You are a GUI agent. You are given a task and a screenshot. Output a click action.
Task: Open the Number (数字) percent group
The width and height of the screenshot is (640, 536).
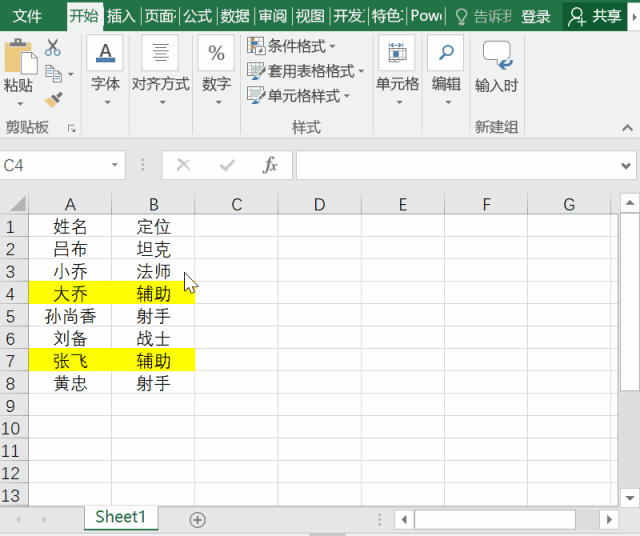pos(216,53)
